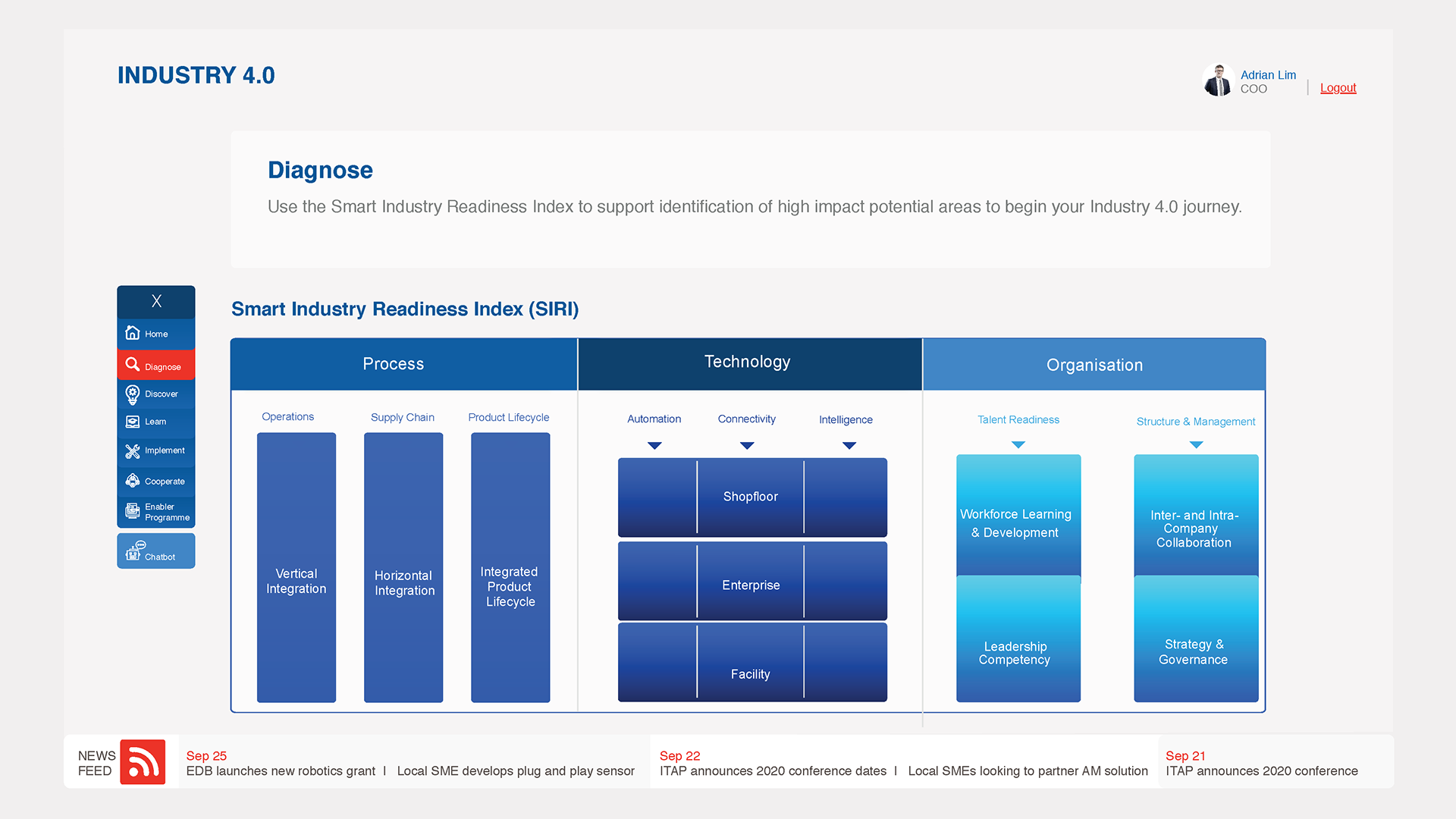The height and width of the screenshot is (819, 1456).
Task: Open Discover lightbulb icon
Action: click(x=133, y=394)
